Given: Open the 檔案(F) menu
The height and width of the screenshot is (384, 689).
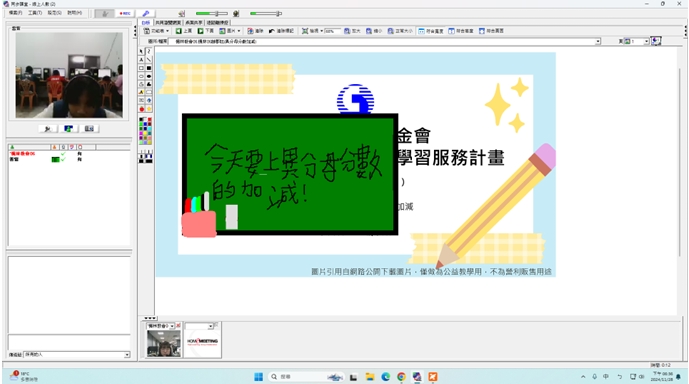Looking at the screenshot, I should coord(15,13).
